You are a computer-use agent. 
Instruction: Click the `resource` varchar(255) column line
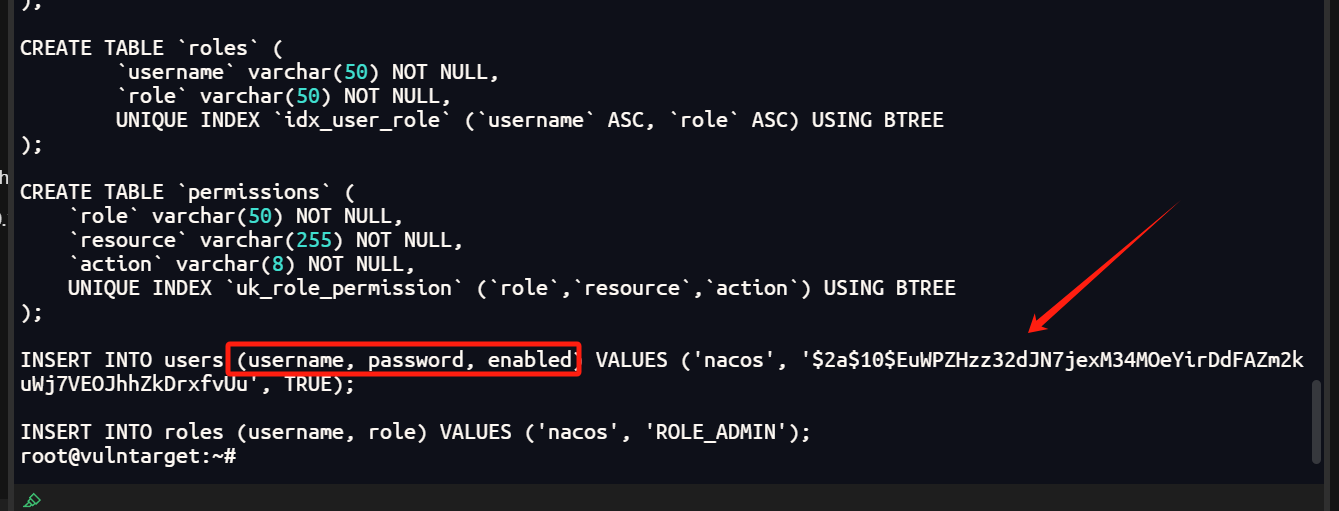coord(266,240)
